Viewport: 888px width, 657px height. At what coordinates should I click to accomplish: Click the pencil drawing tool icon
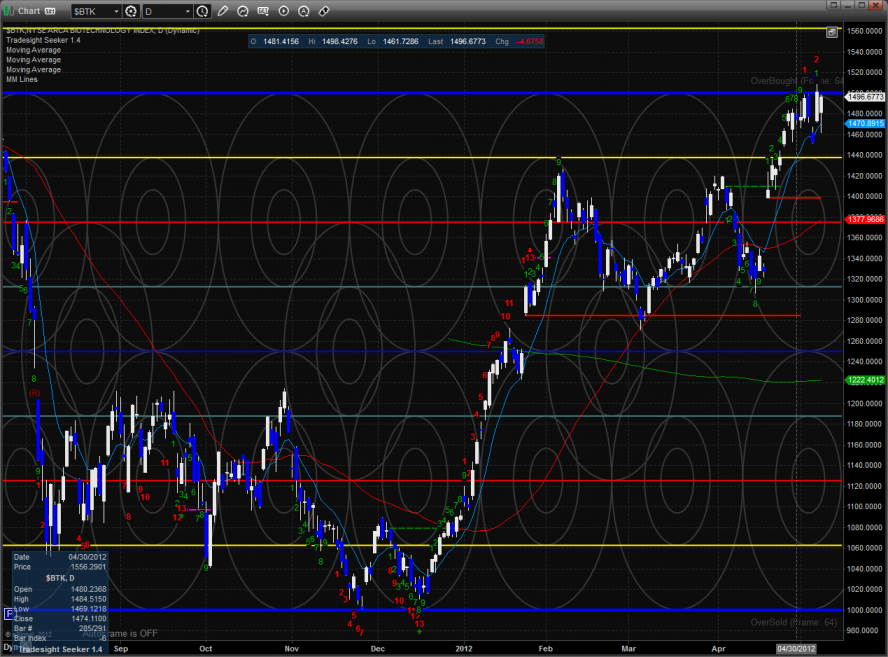point(222,11)
